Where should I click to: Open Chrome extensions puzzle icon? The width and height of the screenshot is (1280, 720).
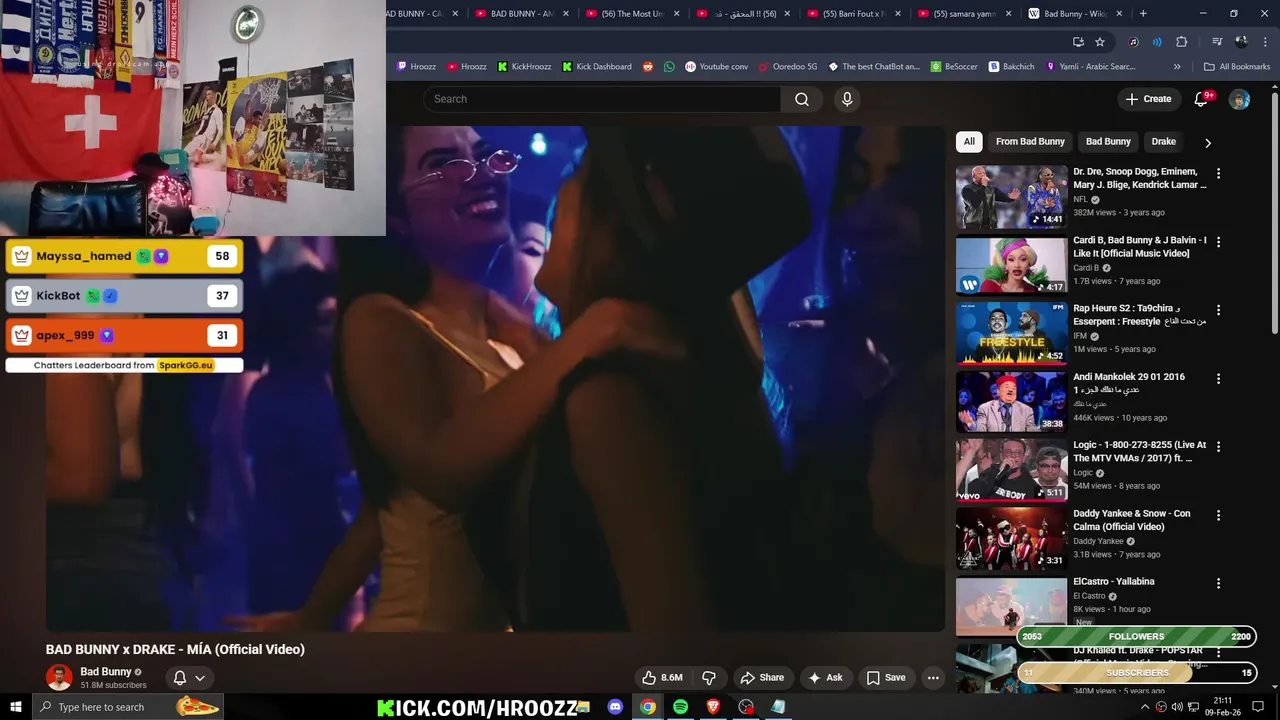tap(1181, 42)
